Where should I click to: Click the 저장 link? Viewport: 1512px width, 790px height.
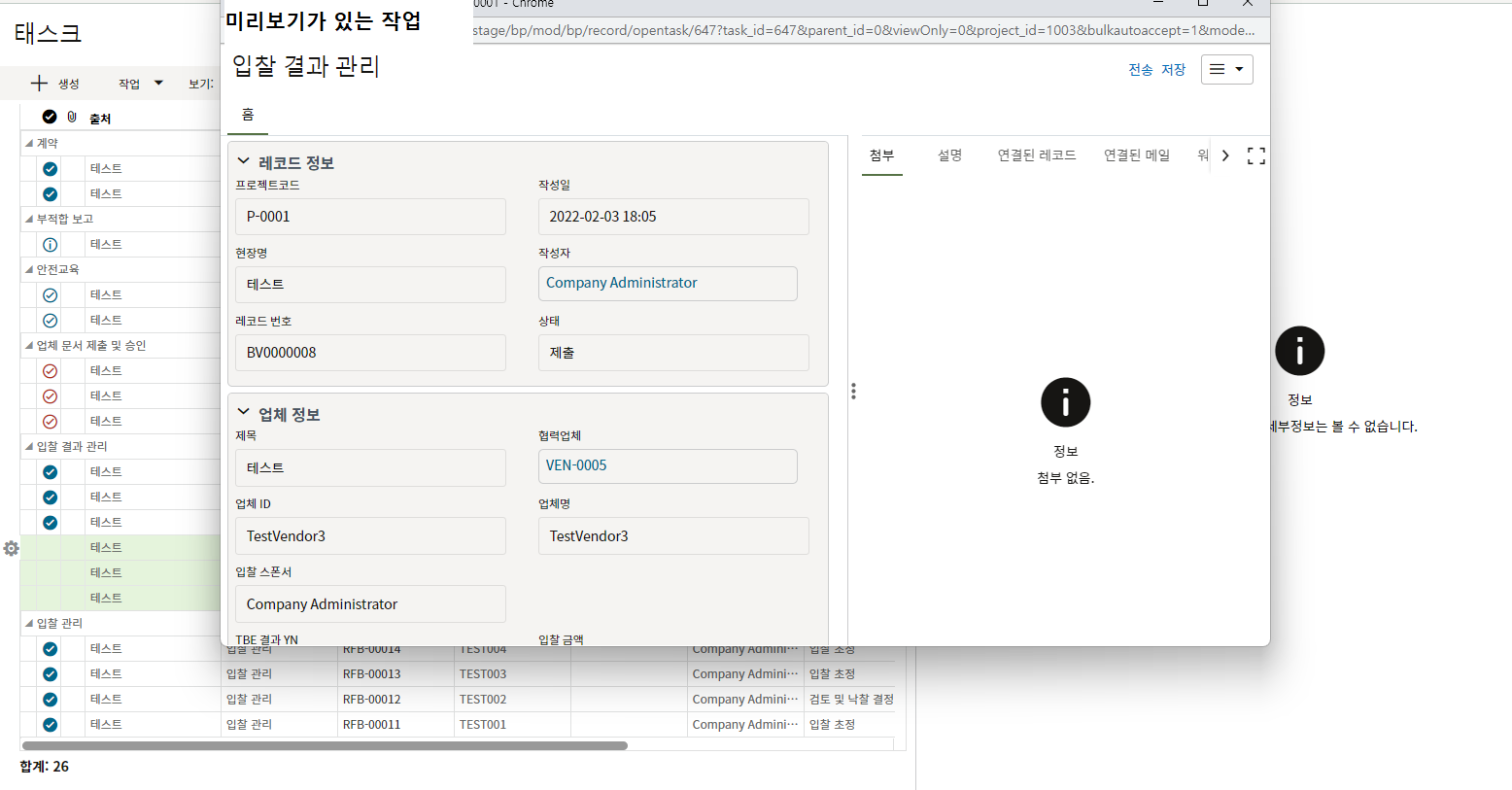click(1173, 70)
